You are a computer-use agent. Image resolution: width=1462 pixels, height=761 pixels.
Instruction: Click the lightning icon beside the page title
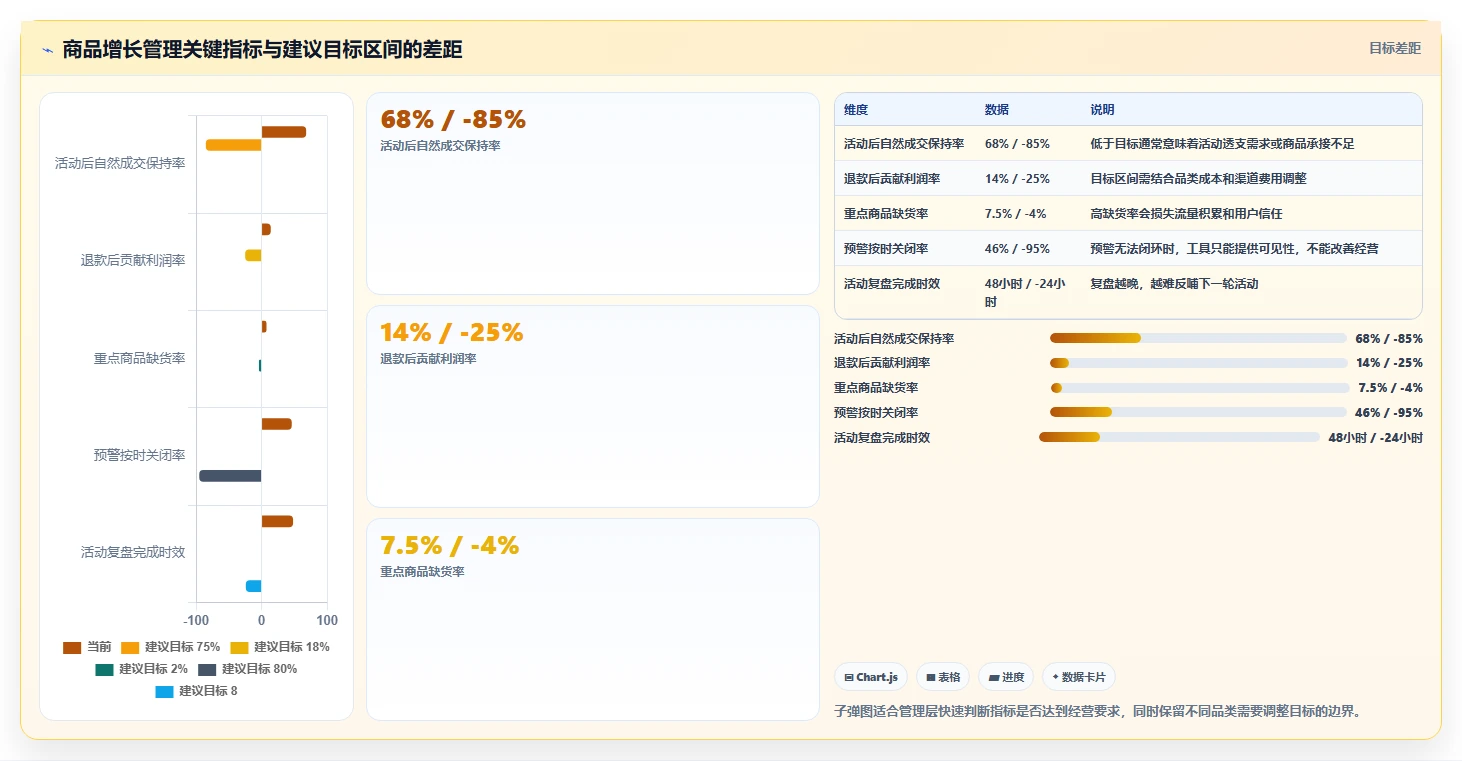pyautogui.click(x=48, y=50)
